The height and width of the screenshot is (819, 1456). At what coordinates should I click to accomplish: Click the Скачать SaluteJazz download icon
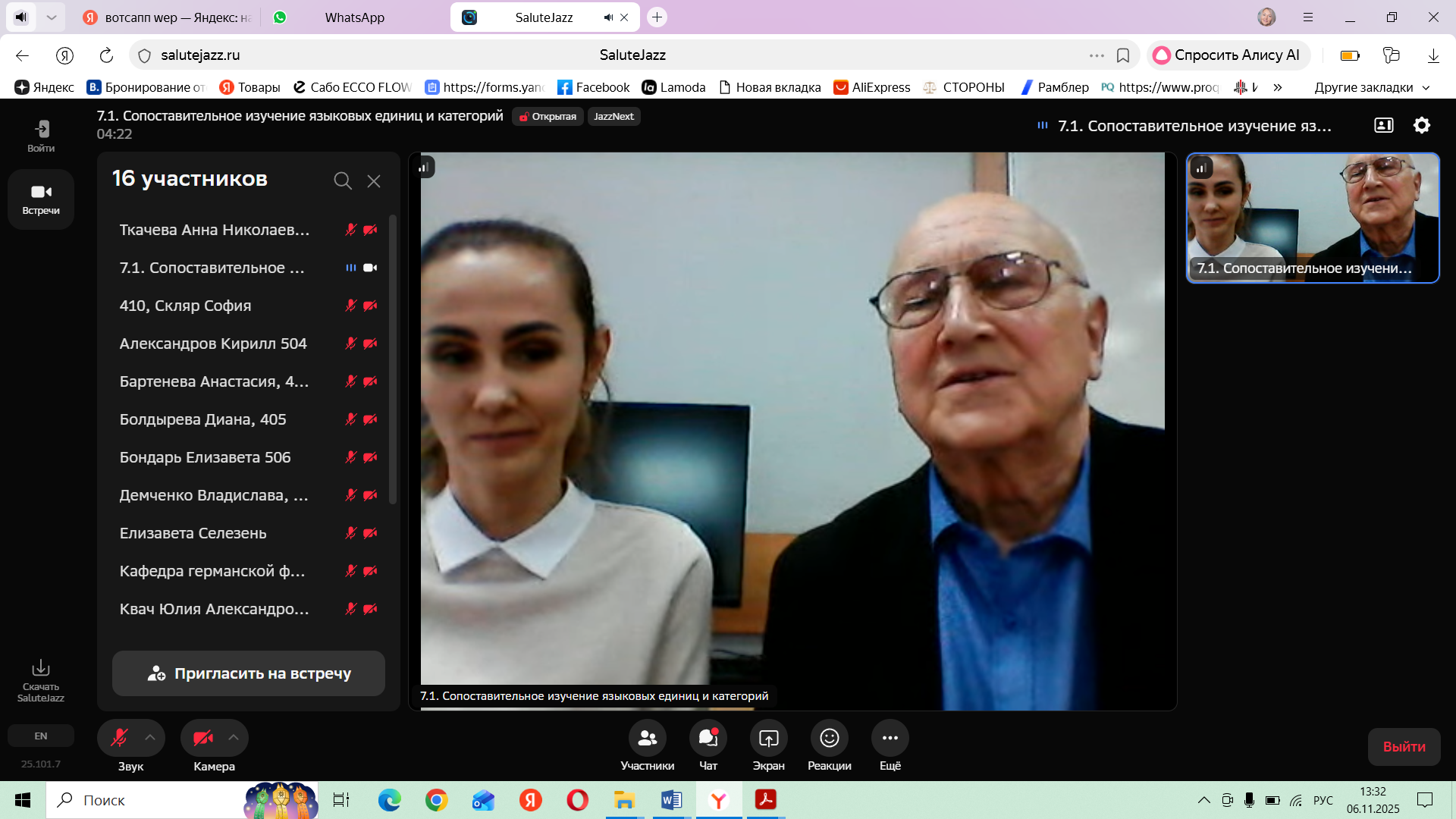[41, 668]
